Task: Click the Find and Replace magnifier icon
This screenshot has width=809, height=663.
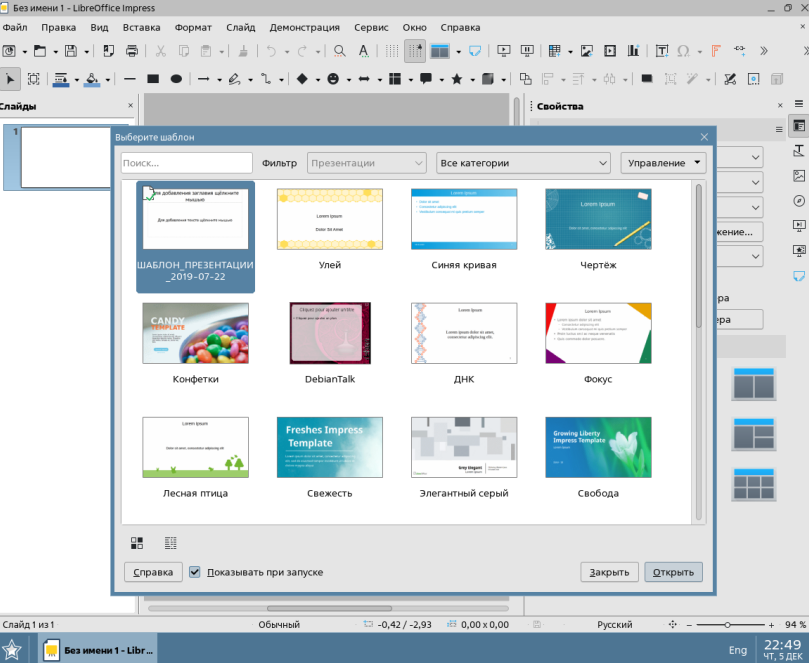Action: 339,51
